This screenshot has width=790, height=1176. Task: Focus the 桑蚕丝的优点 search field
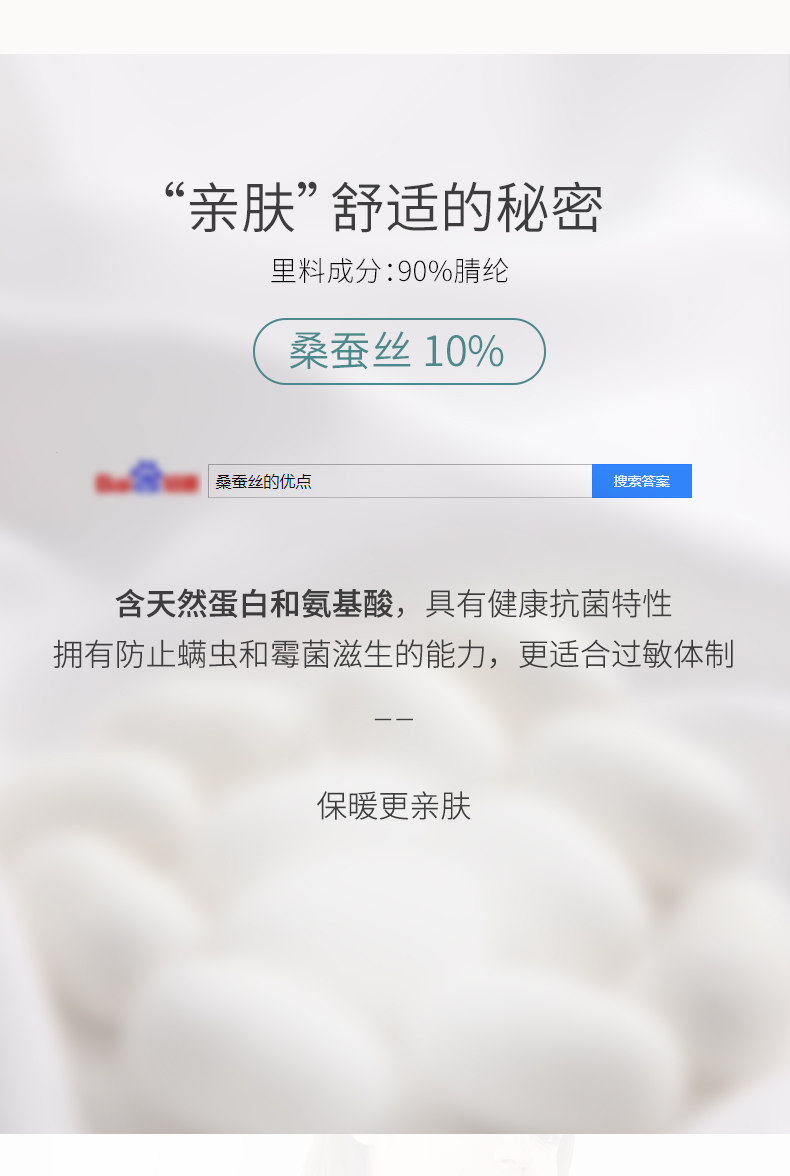[x=400, y=481]
